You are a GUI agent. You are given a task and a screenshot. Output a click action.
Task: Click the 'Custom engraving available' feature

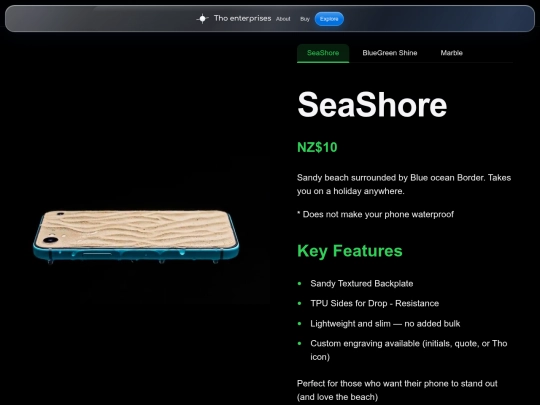408,350
